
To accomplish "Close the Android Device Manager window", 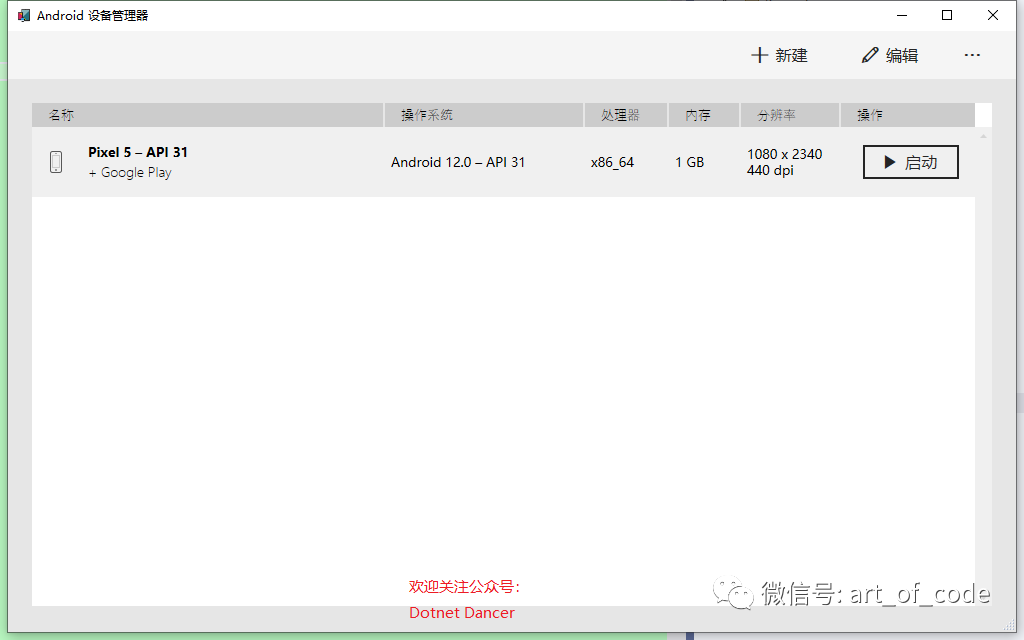I will [x=993, y=16].
